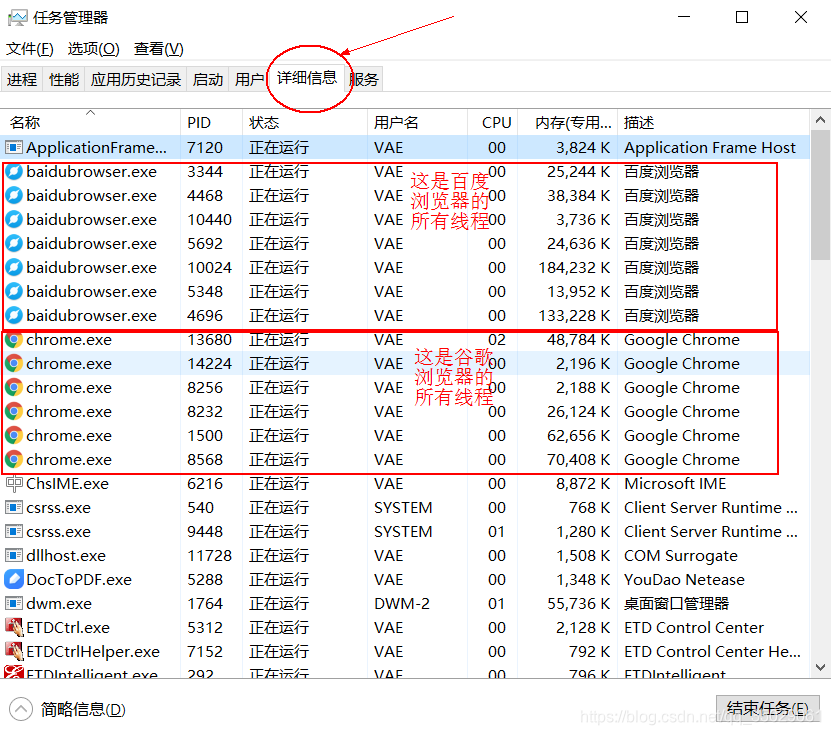Click the ChsIME.exe process icon

pos(14,484)
